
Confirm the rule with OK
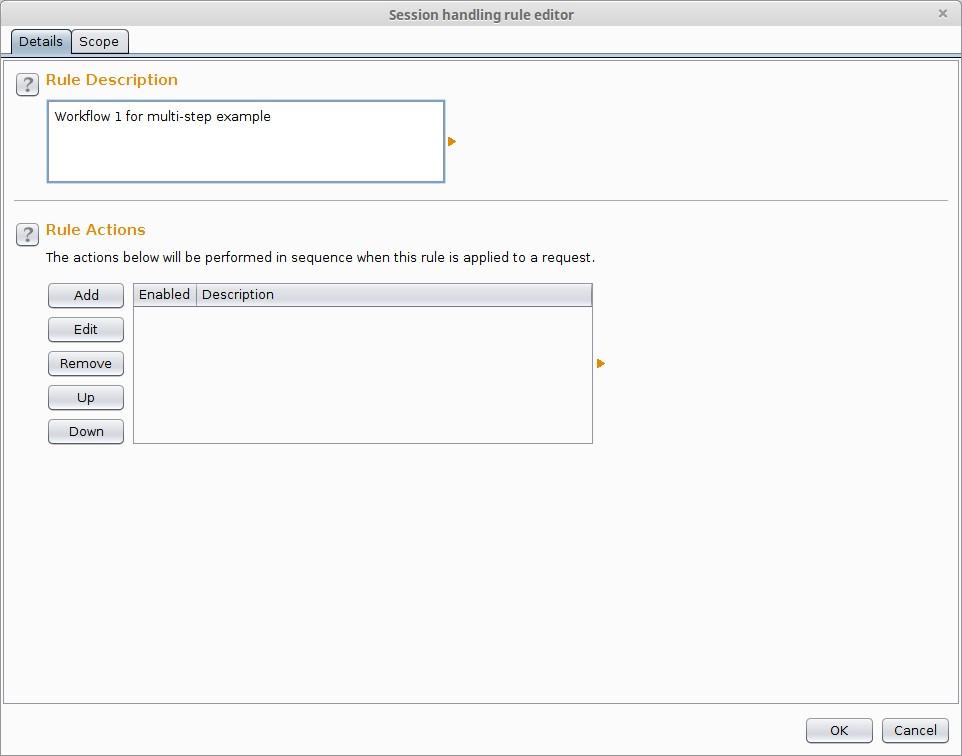click(x=839, y=730)
